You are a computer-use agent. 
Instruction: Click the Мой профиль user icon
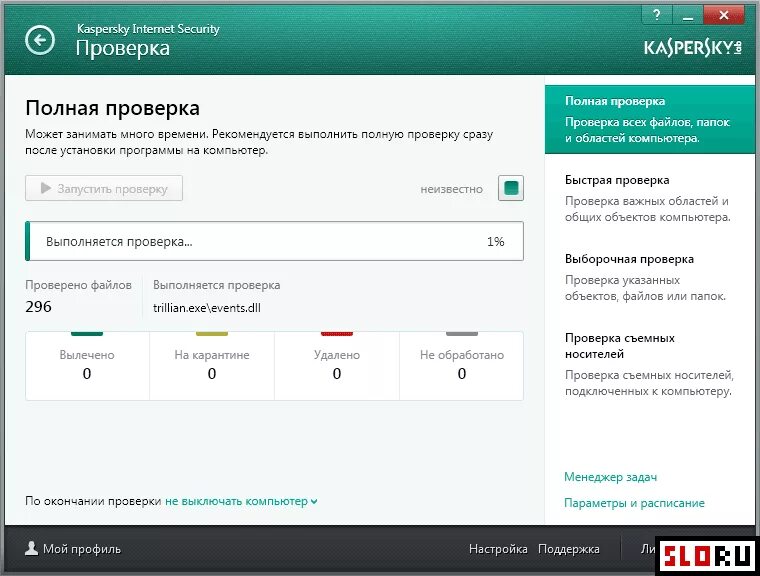coord(32,548)
